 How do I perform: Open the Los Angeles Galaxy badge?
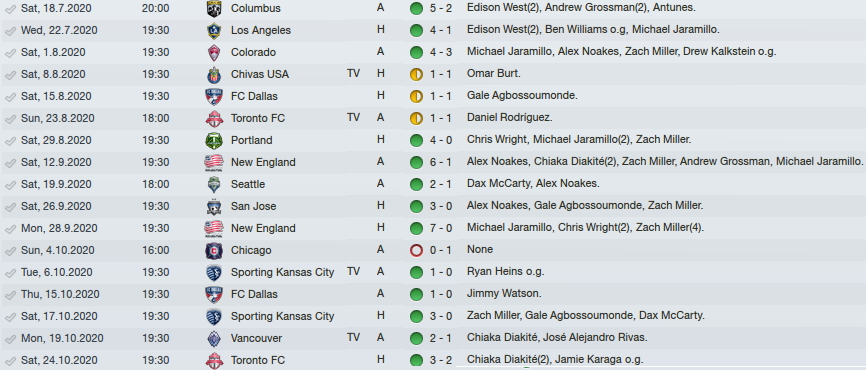214,30
